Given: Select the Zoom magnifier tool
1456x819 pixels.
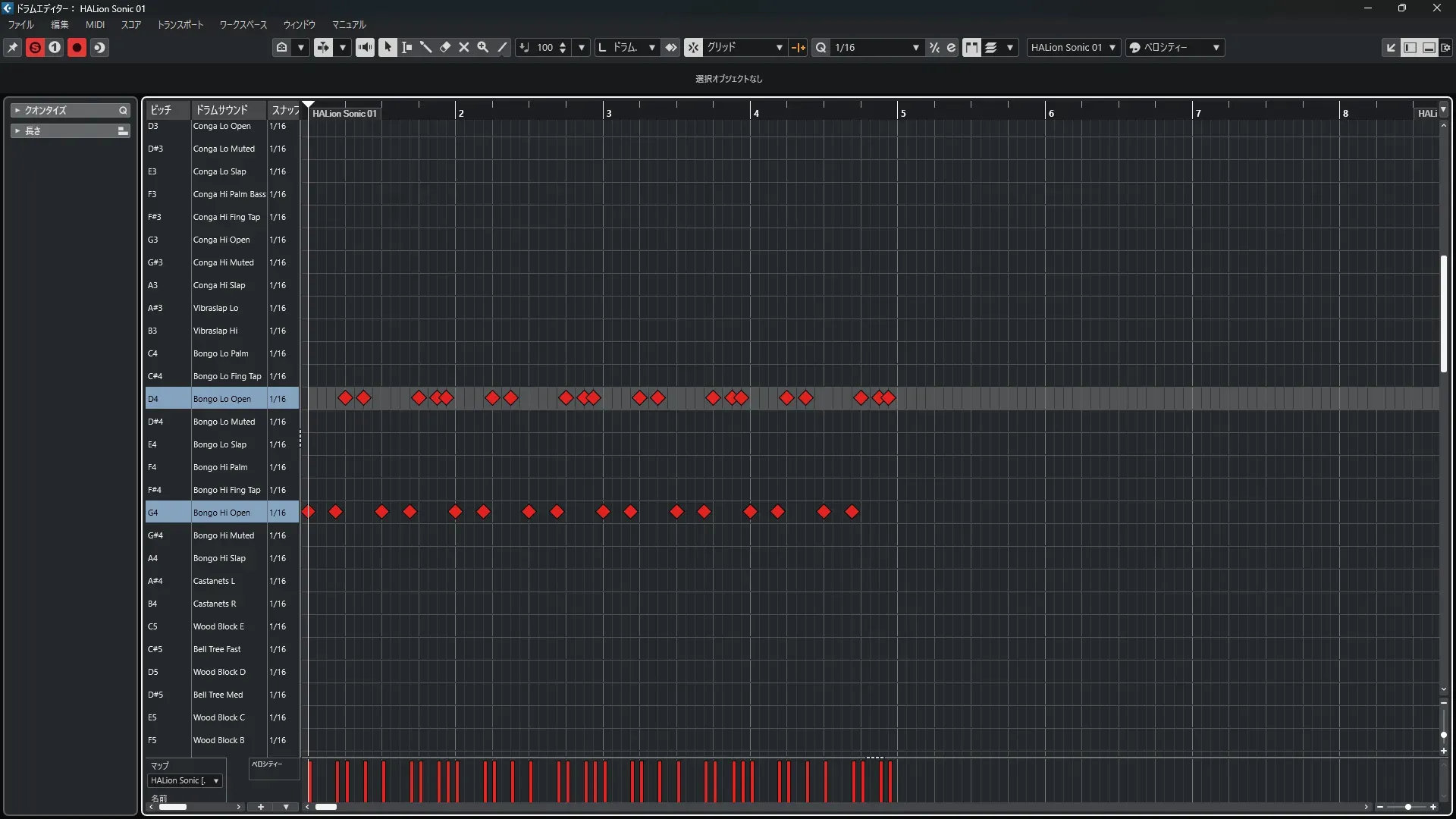Looking at the screenshot, I should coord(483,48).
